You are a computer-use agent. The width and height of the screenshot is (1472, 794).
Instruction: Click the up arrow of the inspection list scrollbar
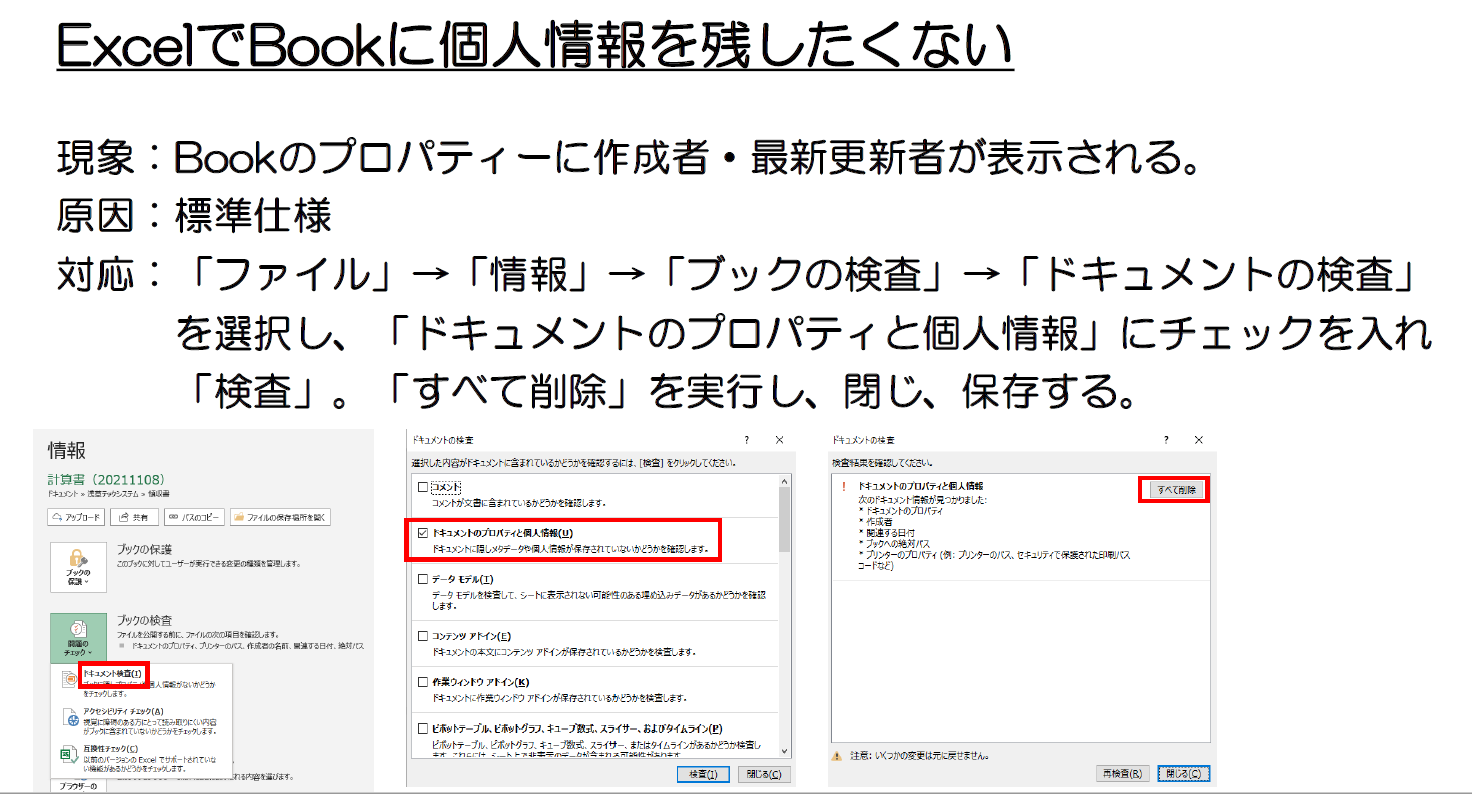(x=784, y=483)
